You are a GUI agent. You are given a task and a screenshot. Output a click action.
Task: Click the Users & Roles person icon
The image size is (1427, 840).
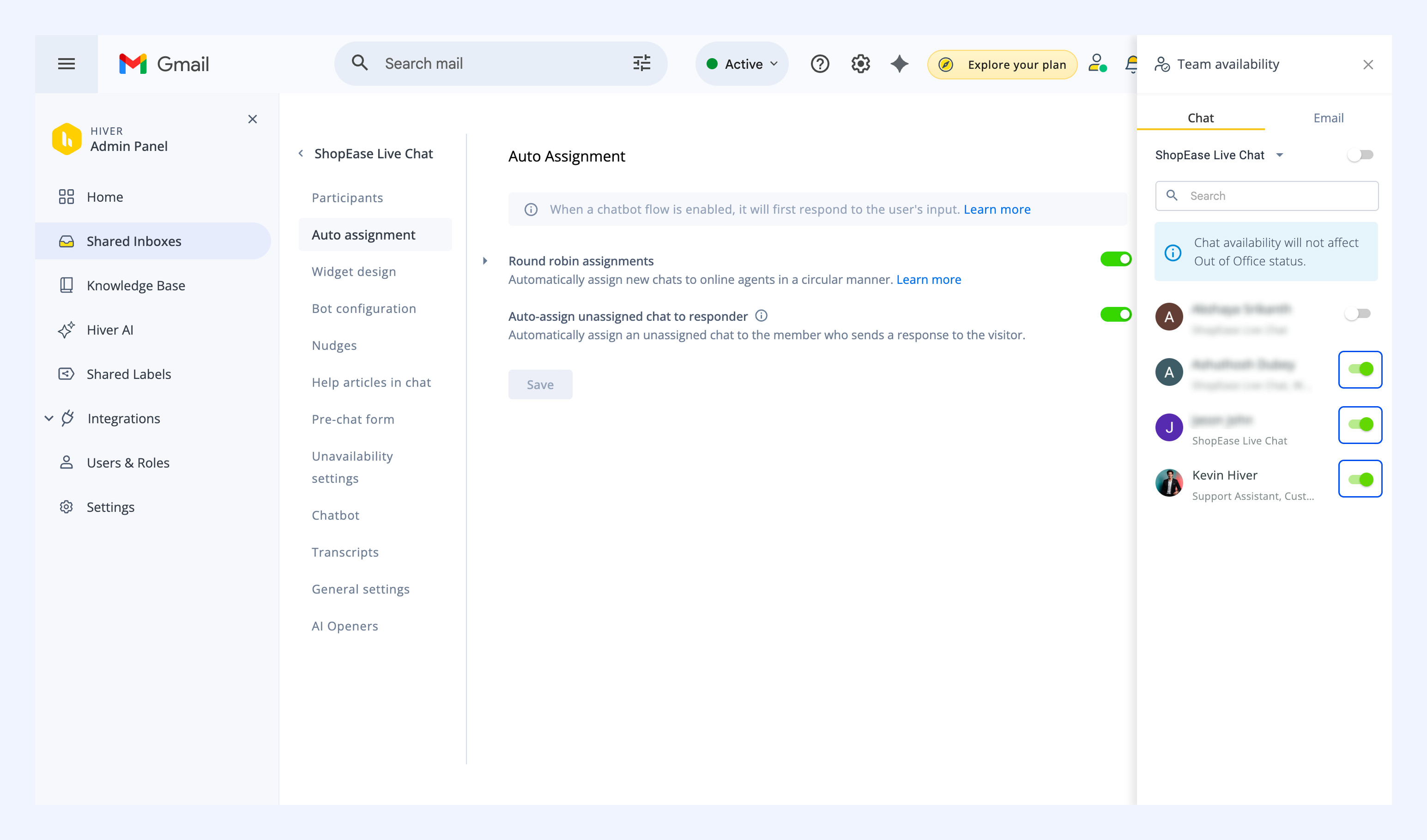[66, 462]
